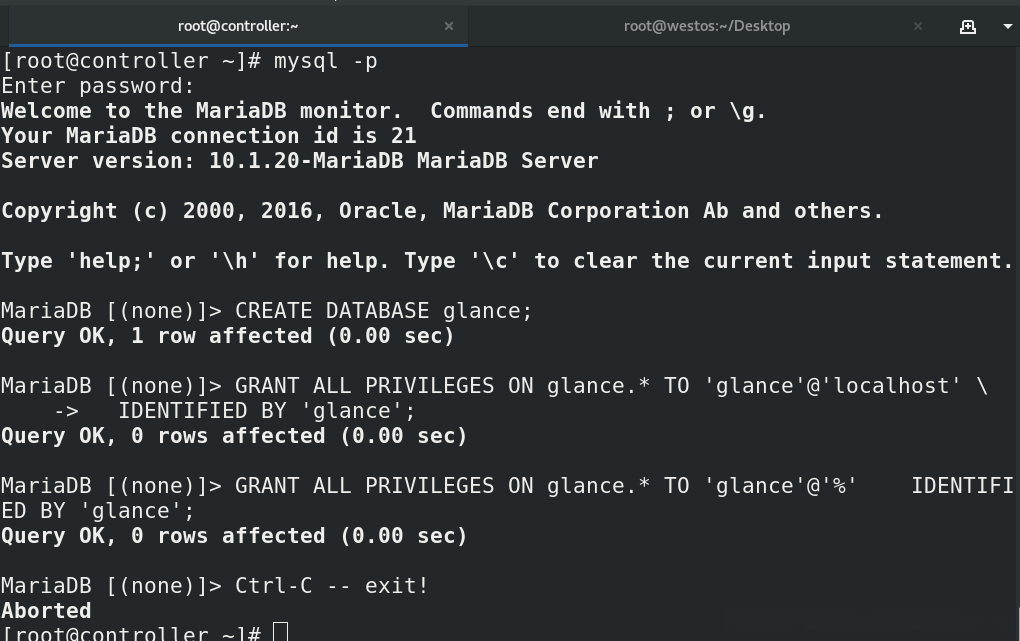Image resolution: width=1020 pixels, height=641 pixels.
Task: Click the cursor block at the bottom prompt
Action: (280, 633)
